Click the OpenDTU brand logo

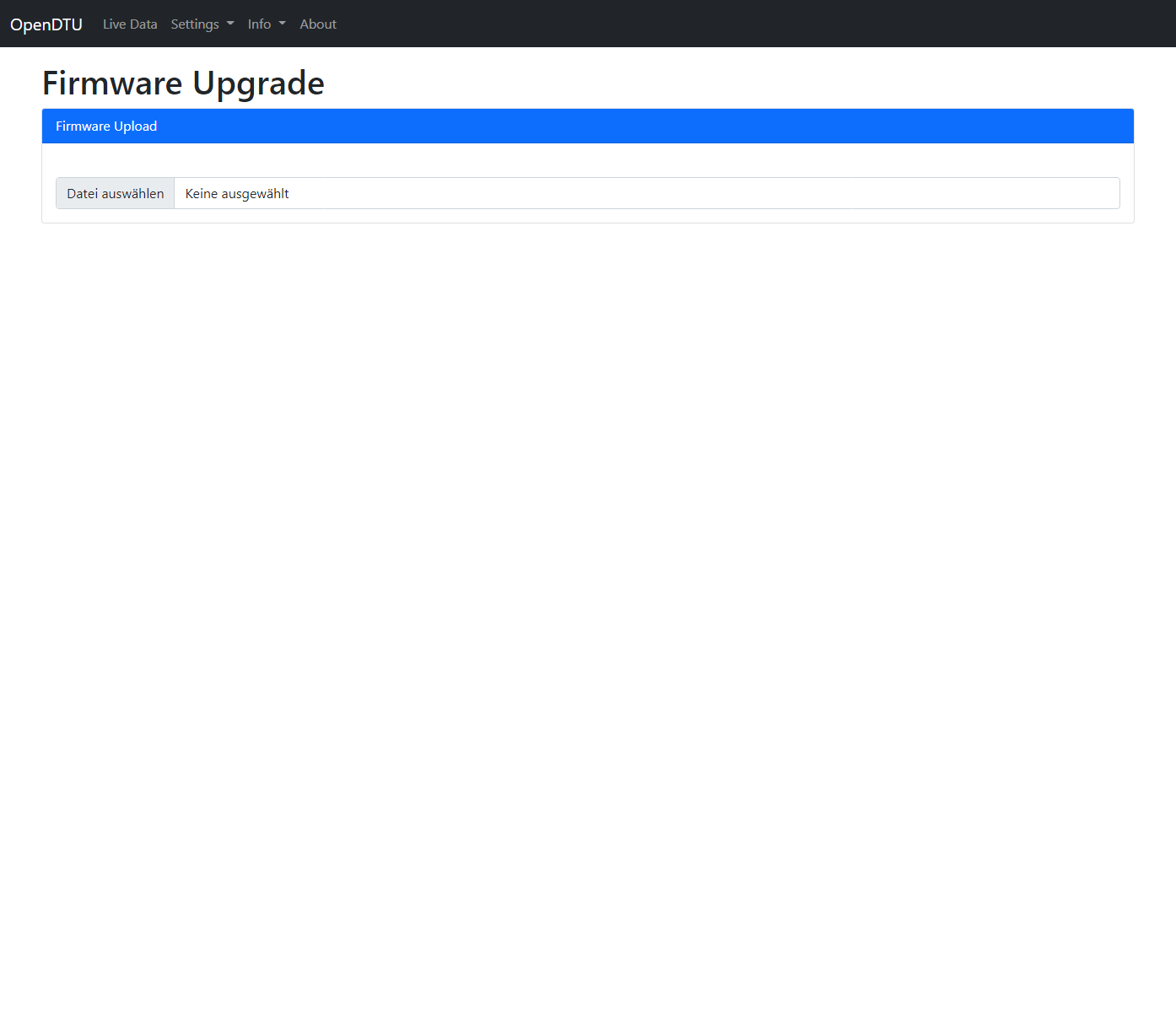coord(46,24)
